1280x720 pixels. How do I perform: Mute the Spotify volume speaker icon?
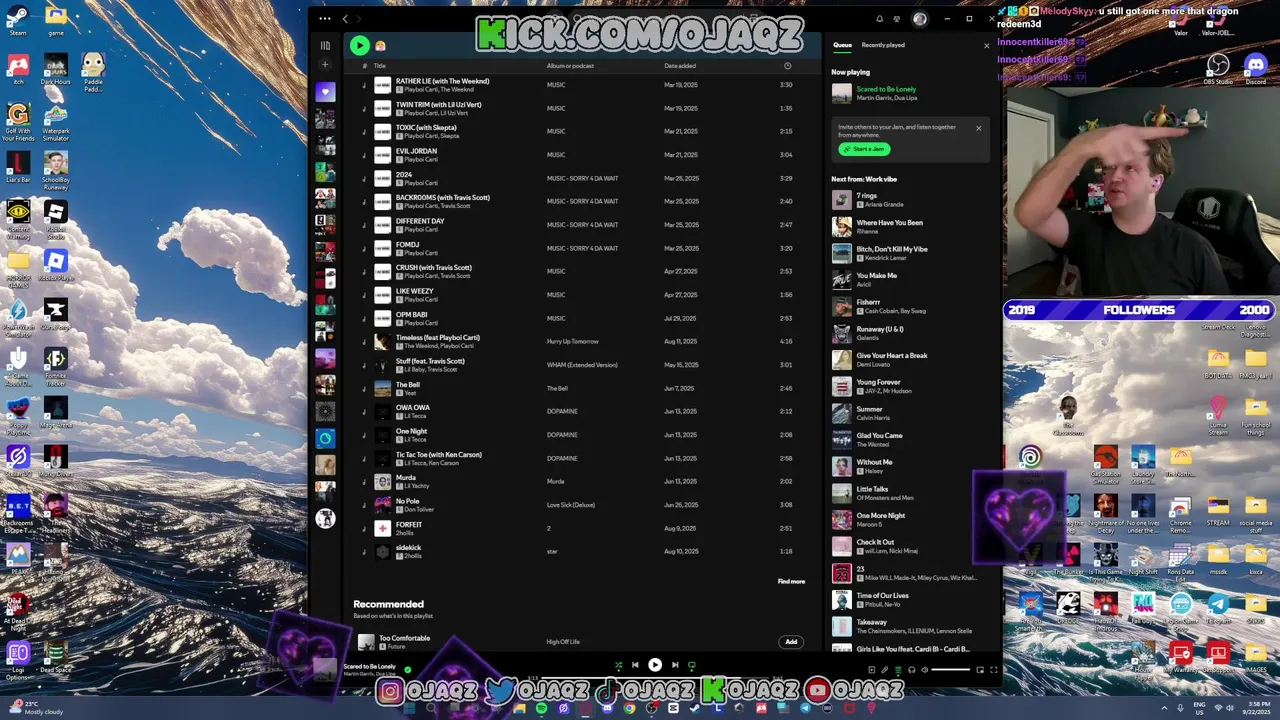click(924, 670)
